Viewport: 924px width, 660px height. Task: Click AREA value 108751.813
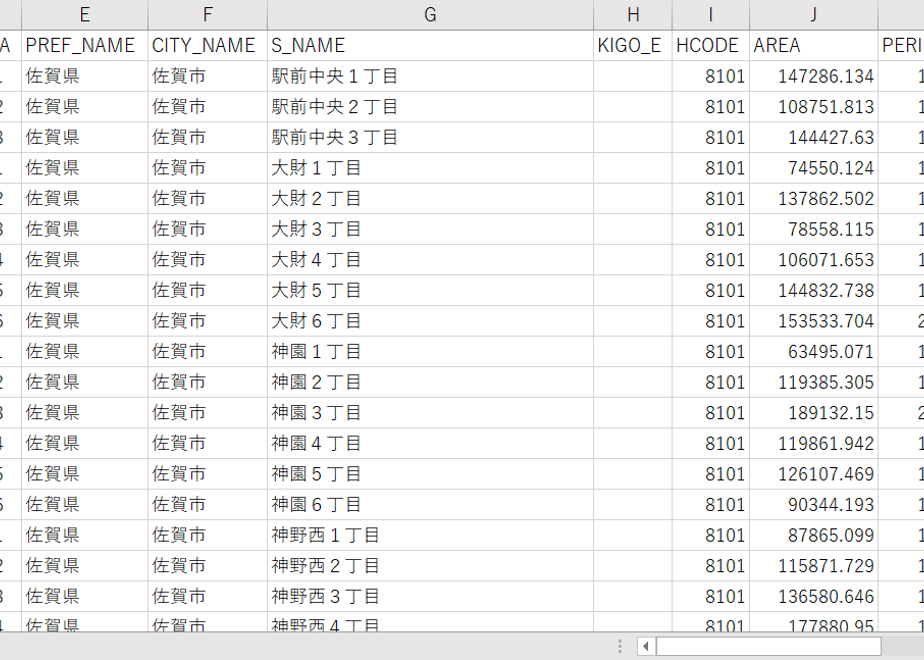814,107
